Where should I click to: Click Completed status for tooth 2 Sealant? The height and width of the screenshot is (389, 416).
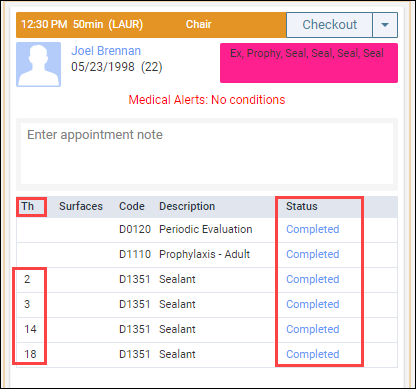(313, 279)
